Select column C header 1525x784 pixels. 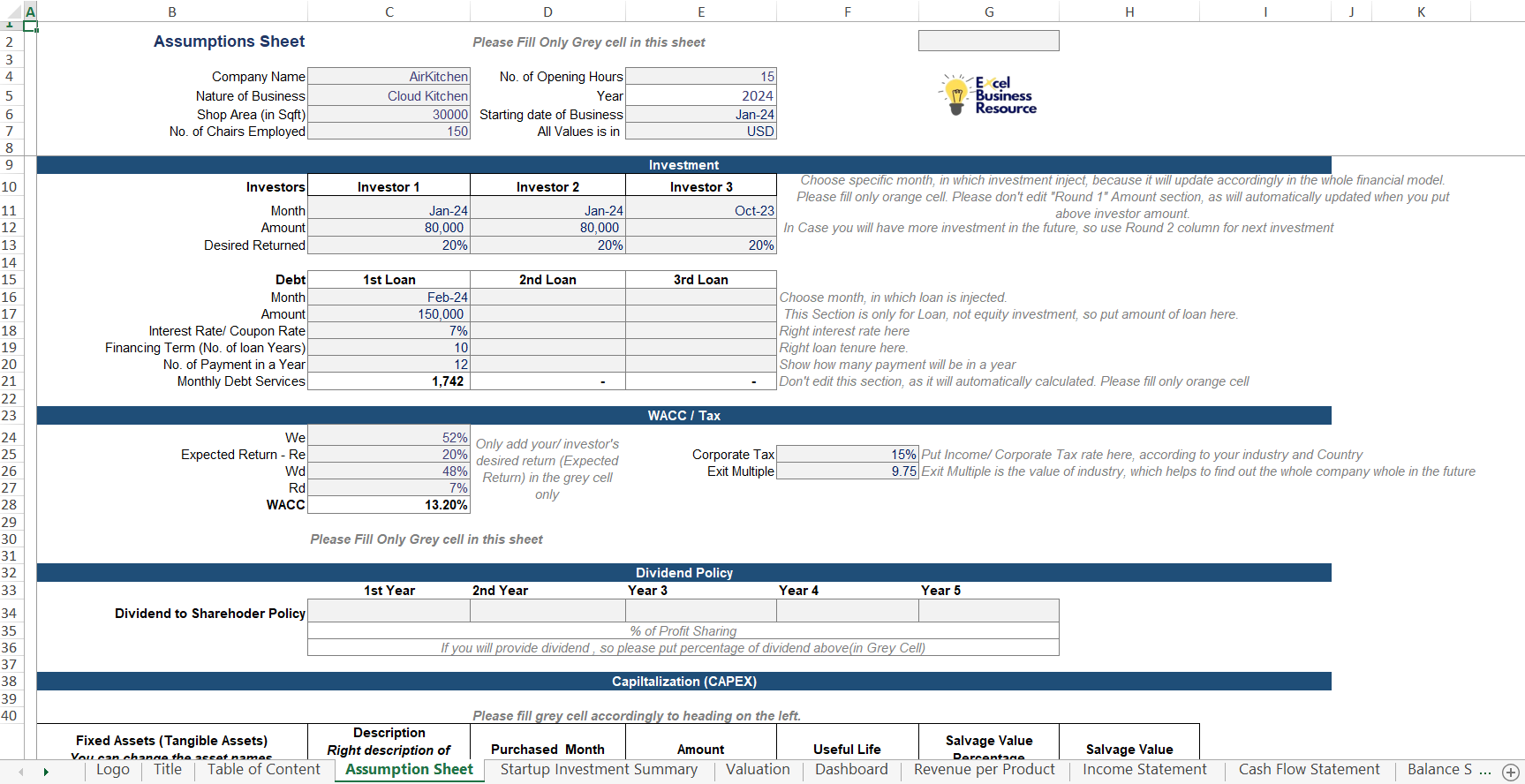[389, 11]
